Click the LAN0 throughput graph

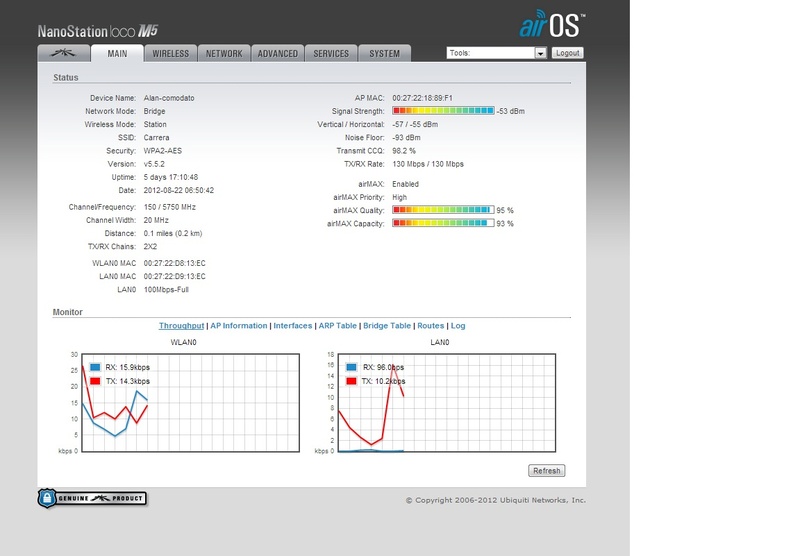pyautogui.click(x=446, y=403)
